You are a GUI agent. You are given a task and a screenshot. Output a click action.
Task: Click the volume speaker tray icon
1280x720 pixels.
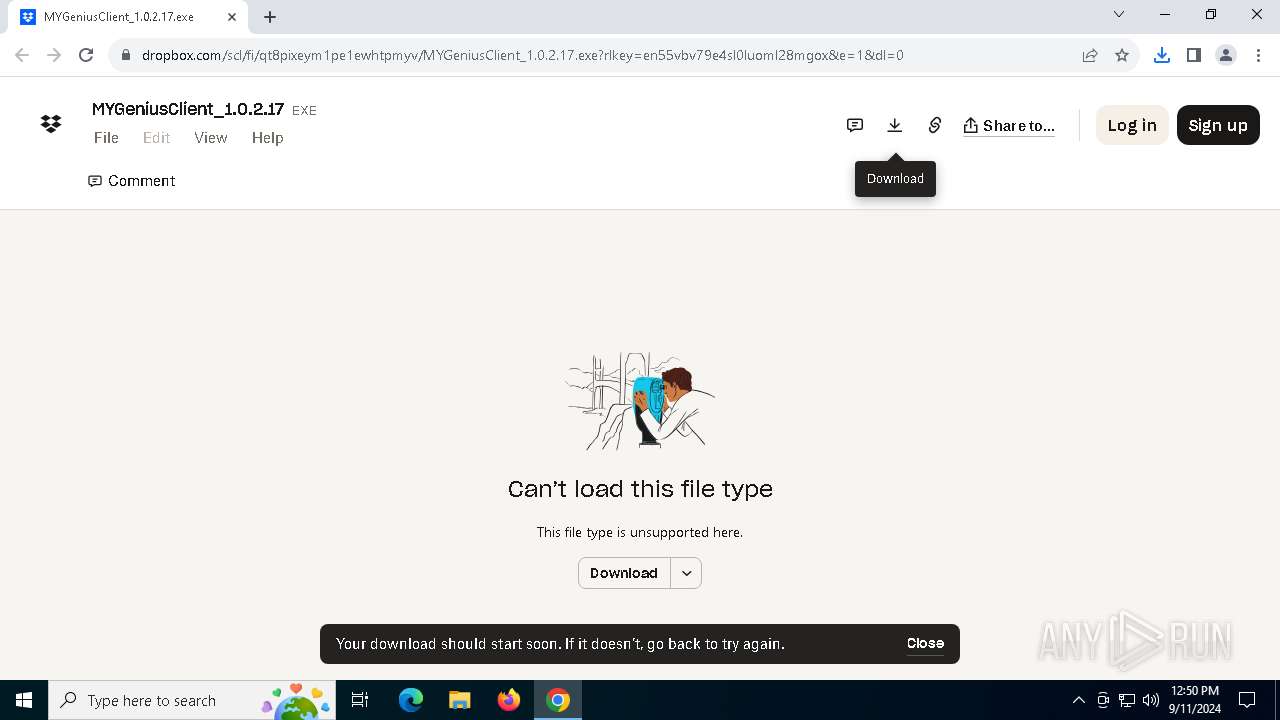click(1151, 700)
